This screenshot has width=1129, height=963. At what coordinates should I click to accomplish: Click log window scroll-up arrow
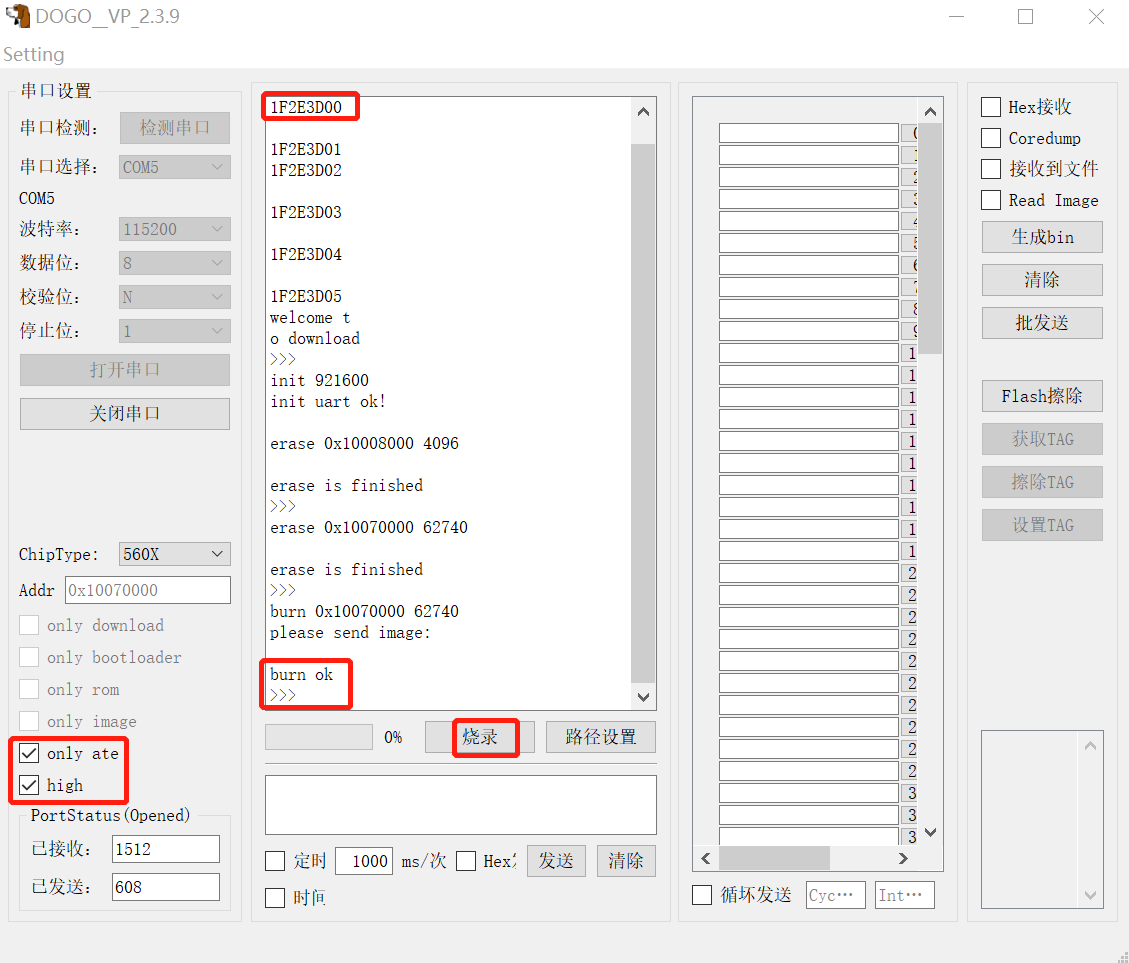click(643, 112)
